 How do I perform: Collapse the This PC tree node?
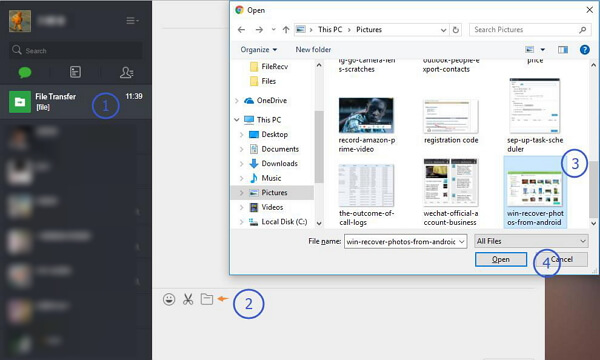click(x=236, y=120)
